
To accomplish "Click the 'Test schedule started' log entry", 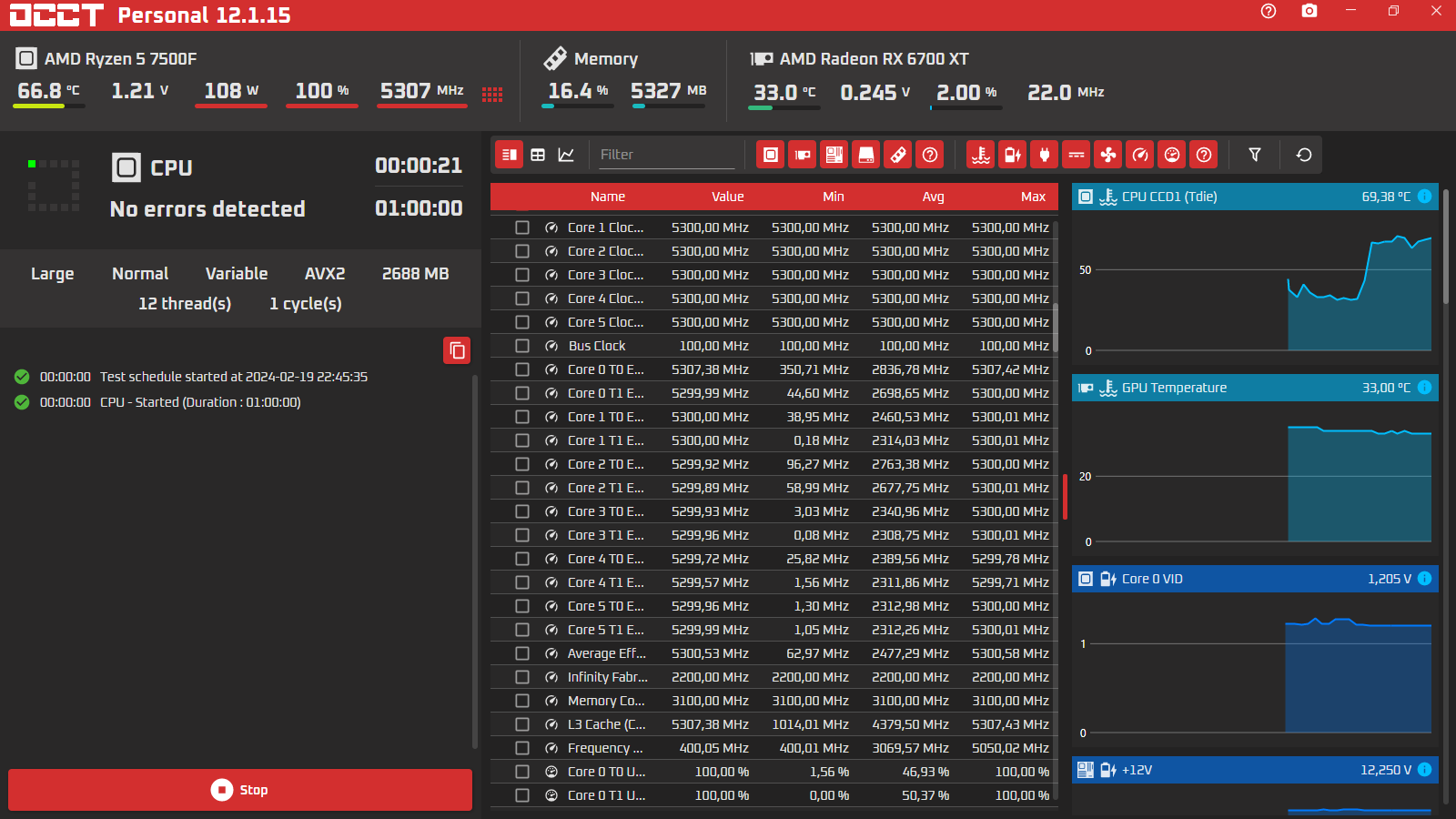I will point(234,377).
